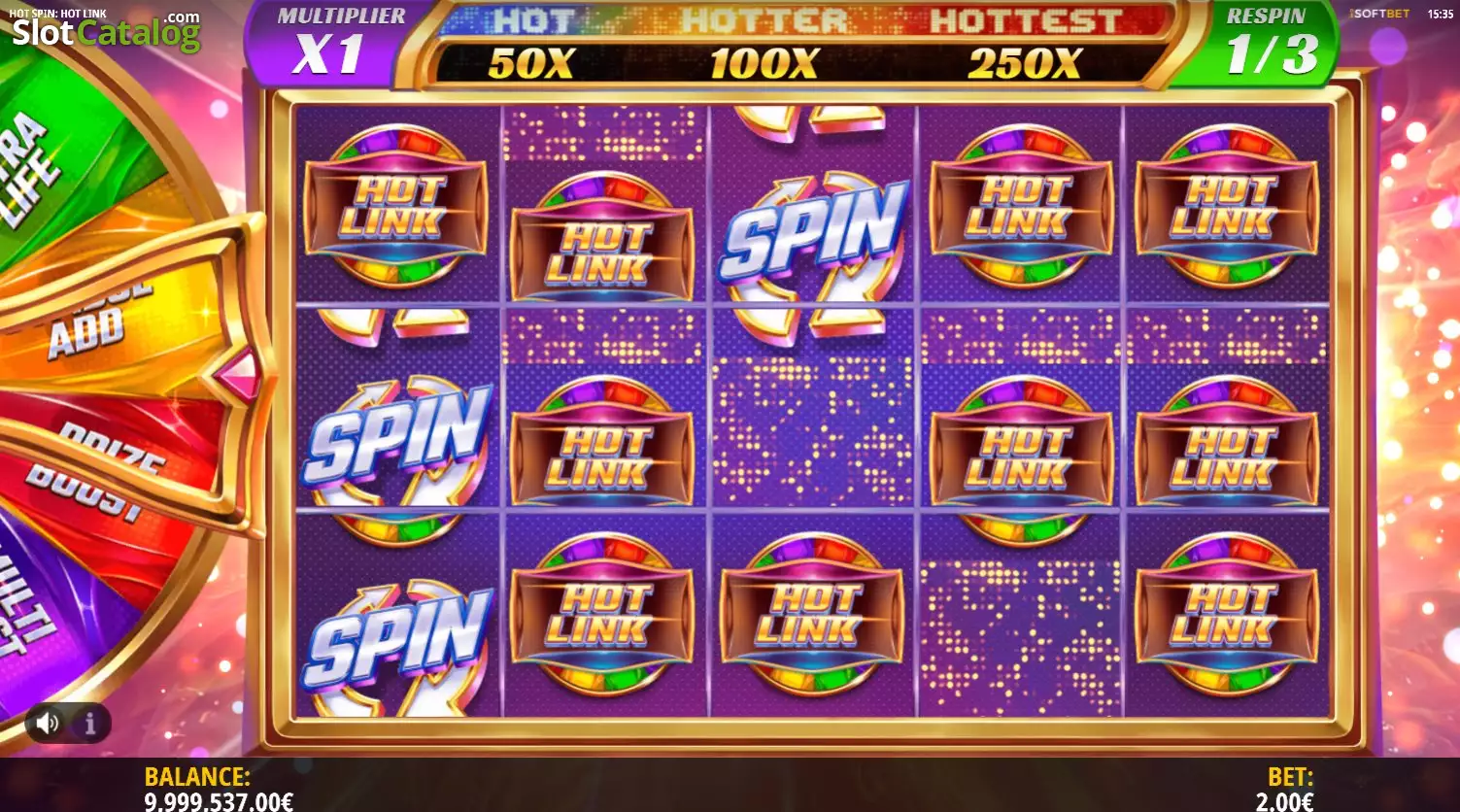Select Hot Link symbol in top-right cell
1460x812 pixels.
coord(1227,209)
